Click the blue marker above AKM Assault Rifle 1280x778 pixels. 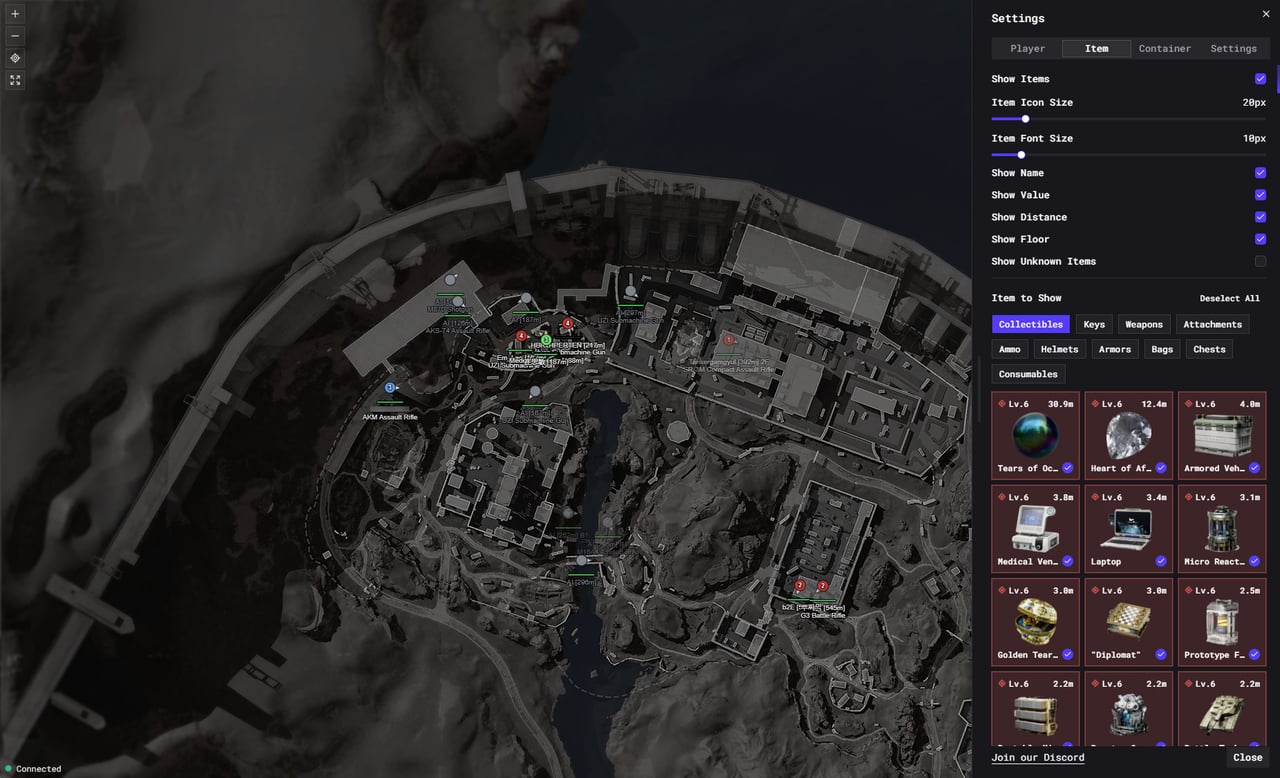(x=390, y=387)
